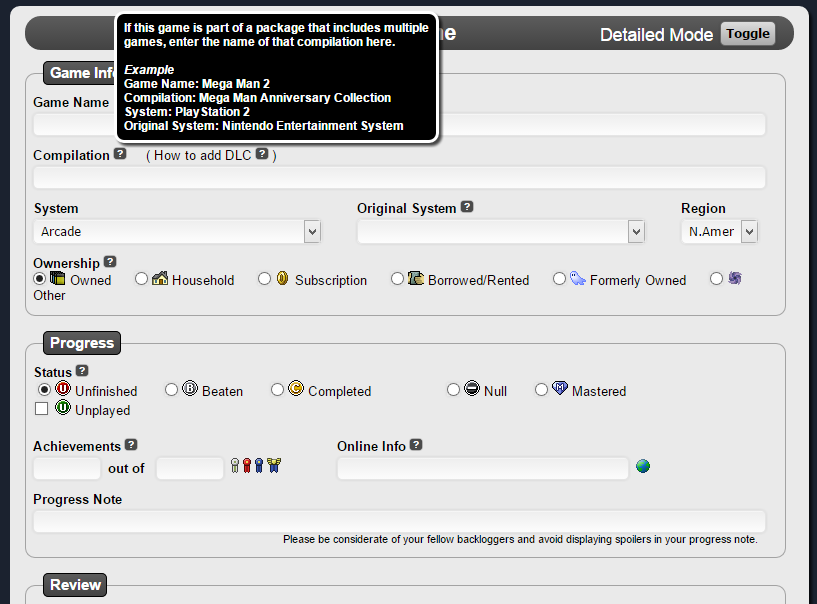Click the Formerly Owned ghost icon
This screenshot has width=817, height=604.
(577, 278)
